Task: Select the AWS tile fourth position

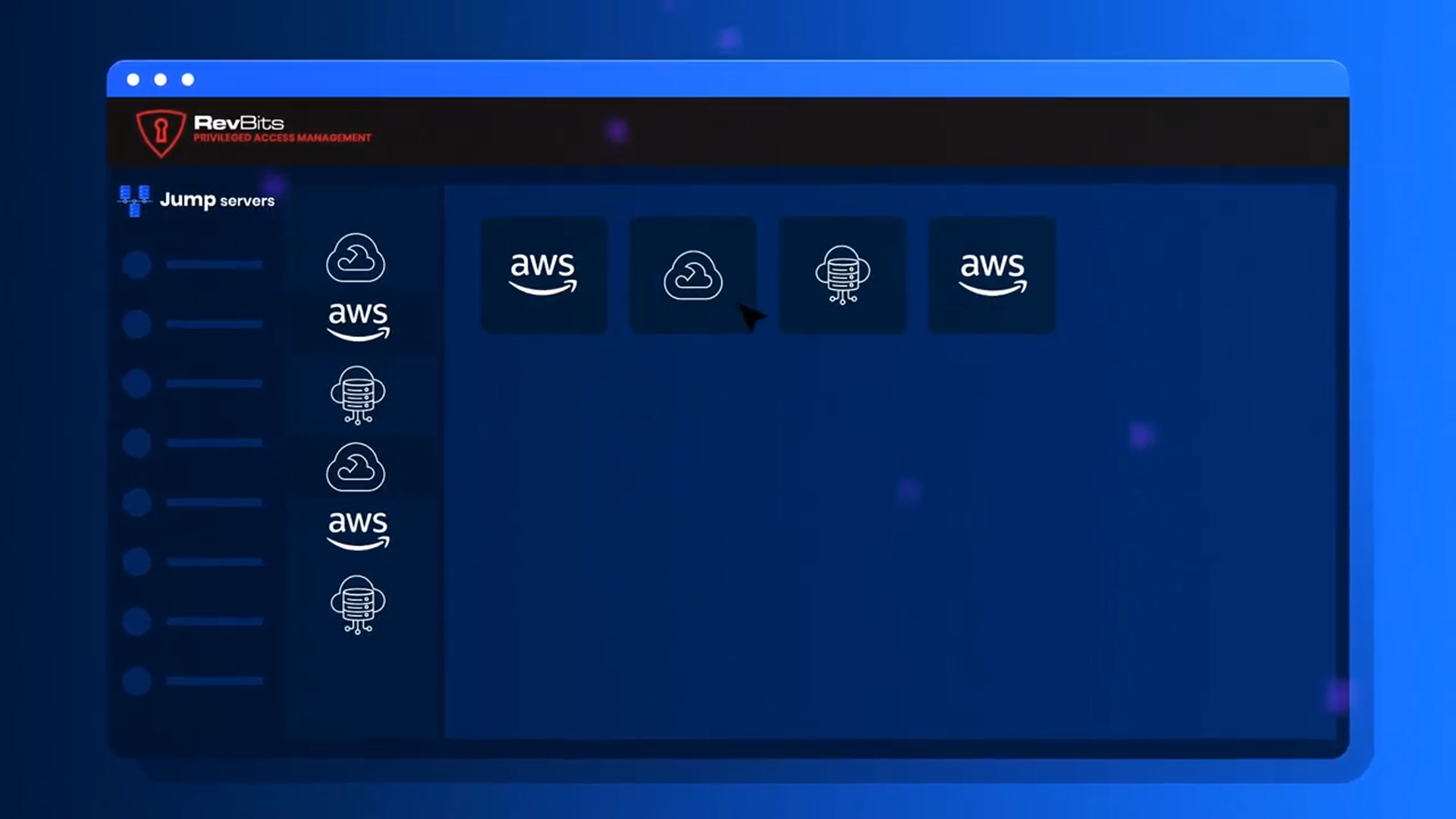Action: pos(991,274)
